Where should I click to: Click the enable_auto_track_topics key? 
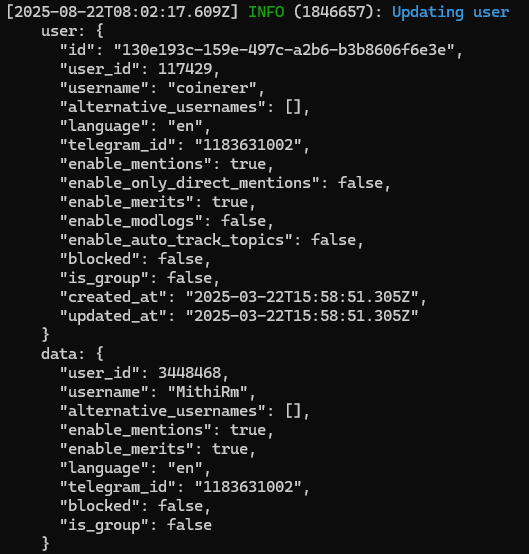(176, 240)
